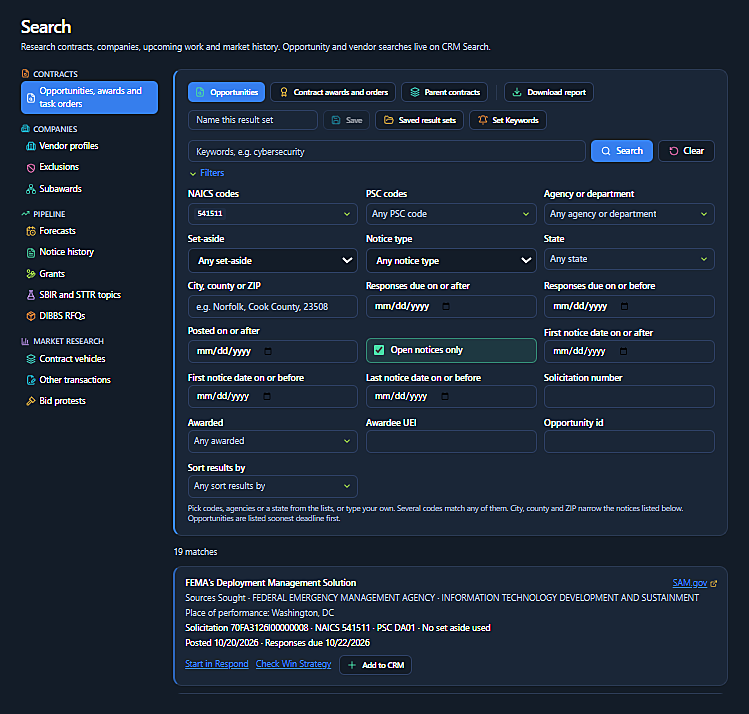Click the calendar icon in Responses due on or after
The height and width of the screenshot is (714, 749).
tap(446, 307)
